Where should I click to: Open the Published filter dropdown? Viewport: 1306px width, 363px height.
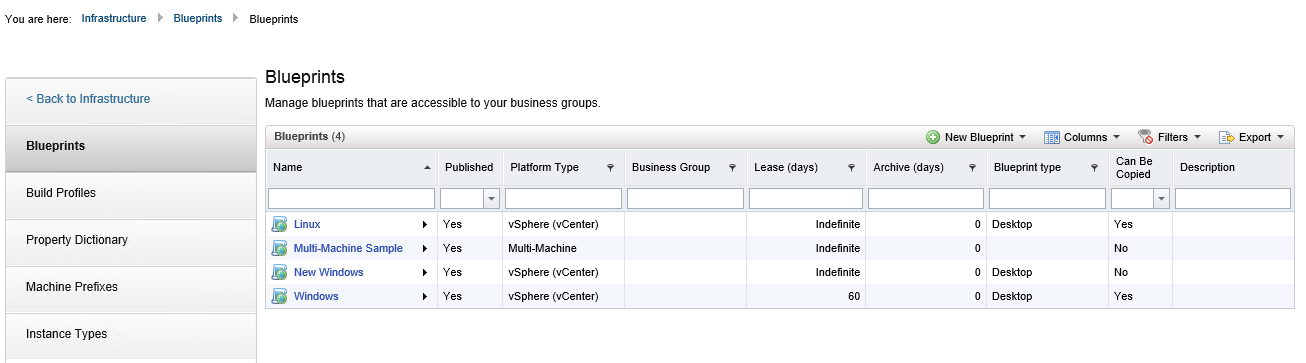(491, 199)
